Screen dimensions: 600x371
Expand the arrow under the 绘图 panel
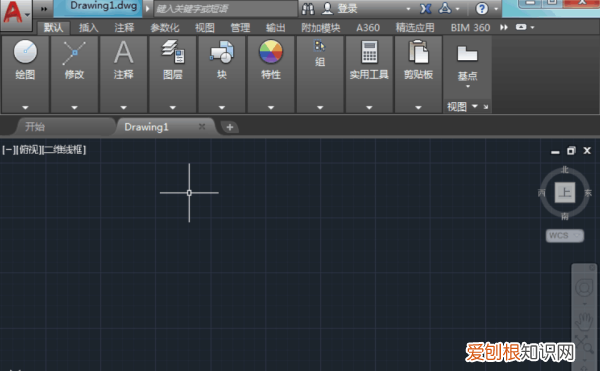click(25, 107)
